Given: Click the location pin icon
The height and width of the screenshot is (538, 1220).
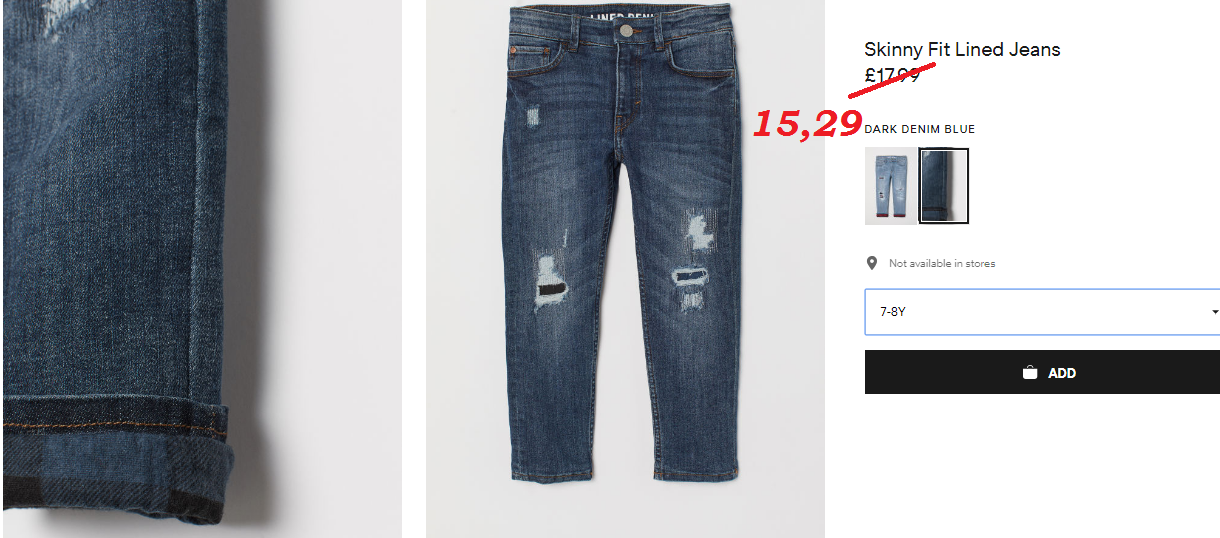Looking at the screenshot, I should point(872,263).
